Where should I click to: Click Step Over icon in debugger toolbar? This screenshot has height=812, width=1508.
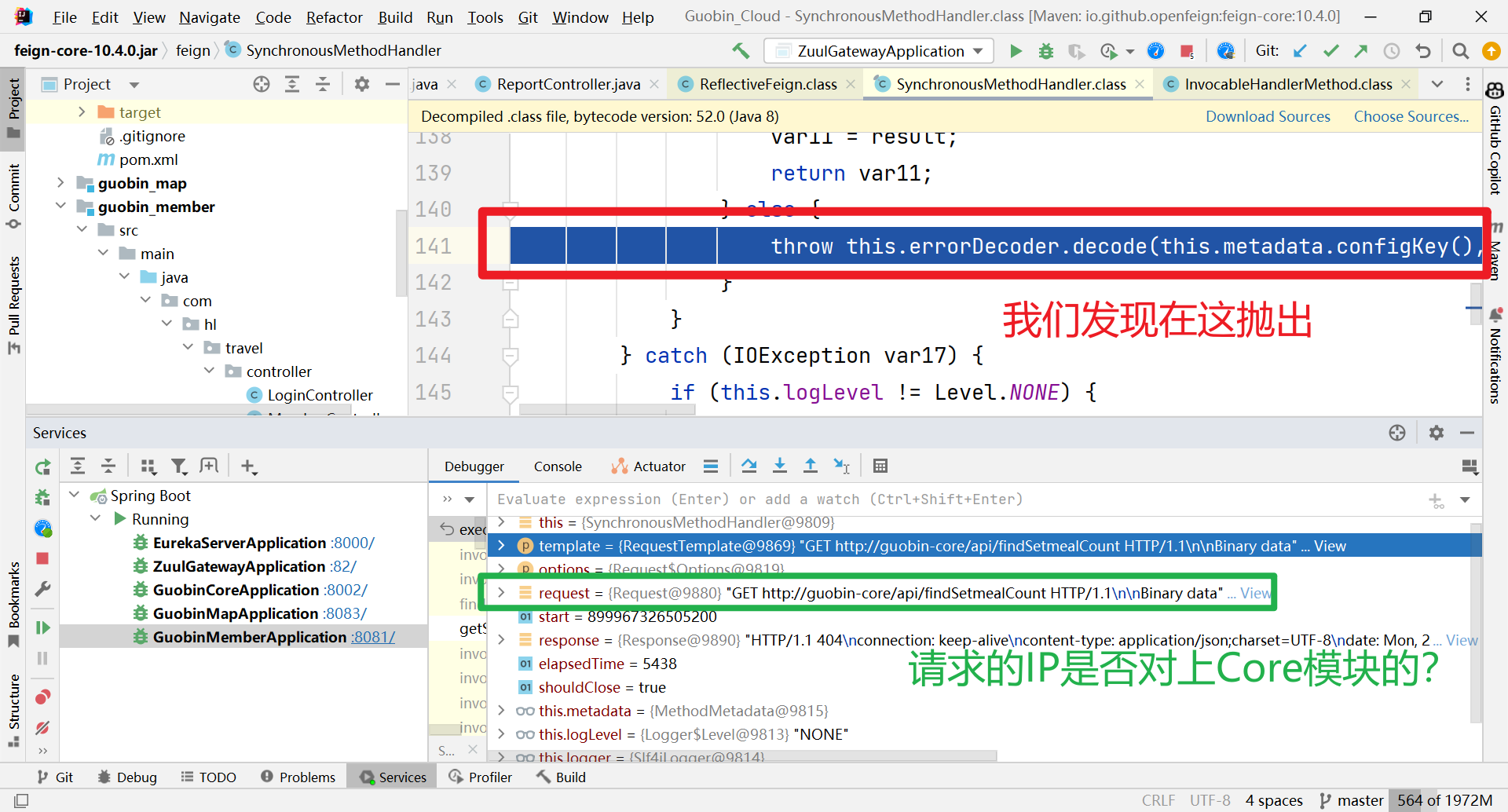(749, 466)
